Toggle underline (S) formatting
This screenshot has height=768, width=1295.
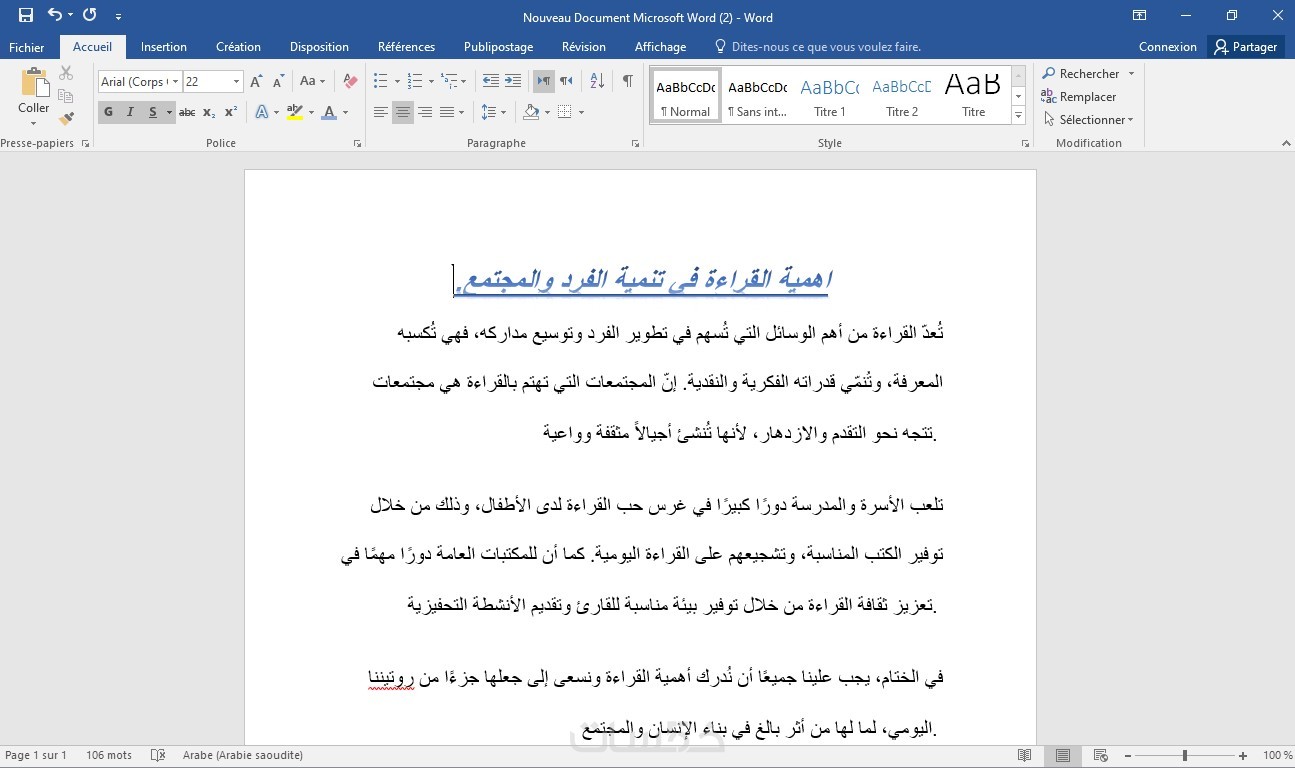[153, 112]
